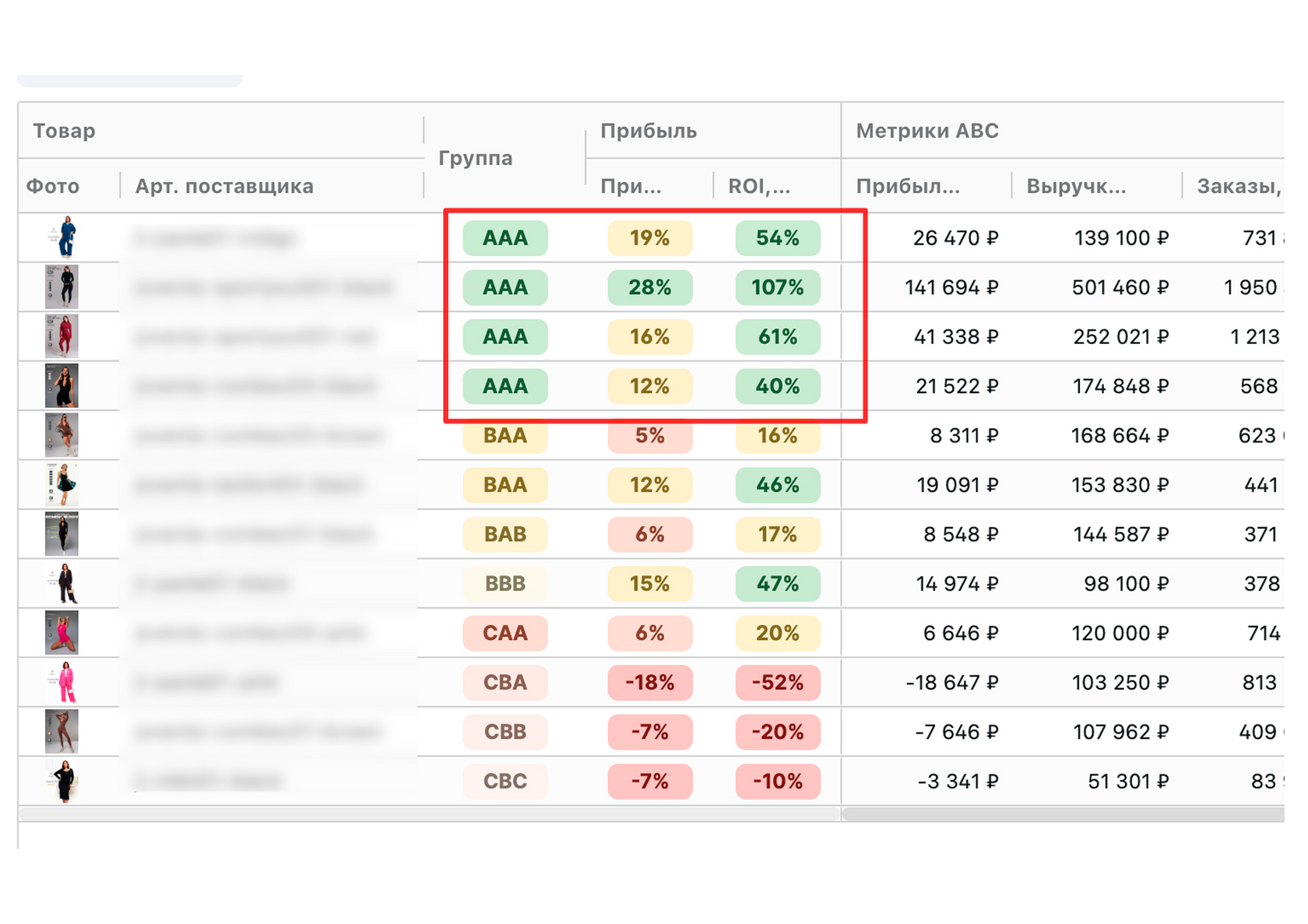Sort by the Выручка column header
Viewport: 1308px width, 924px height.
1076,186
